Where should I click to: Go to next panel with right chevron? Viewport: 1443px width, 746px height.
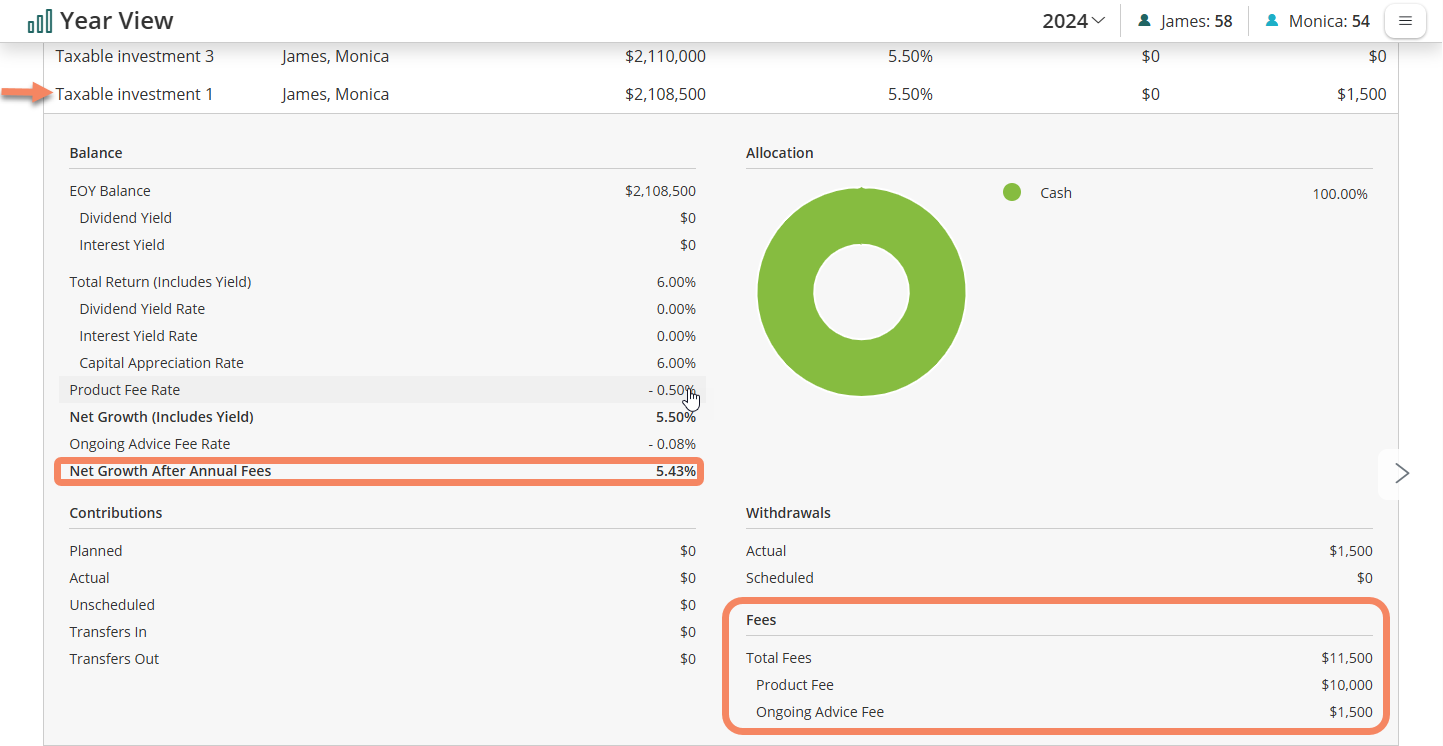click(1402, 473)
